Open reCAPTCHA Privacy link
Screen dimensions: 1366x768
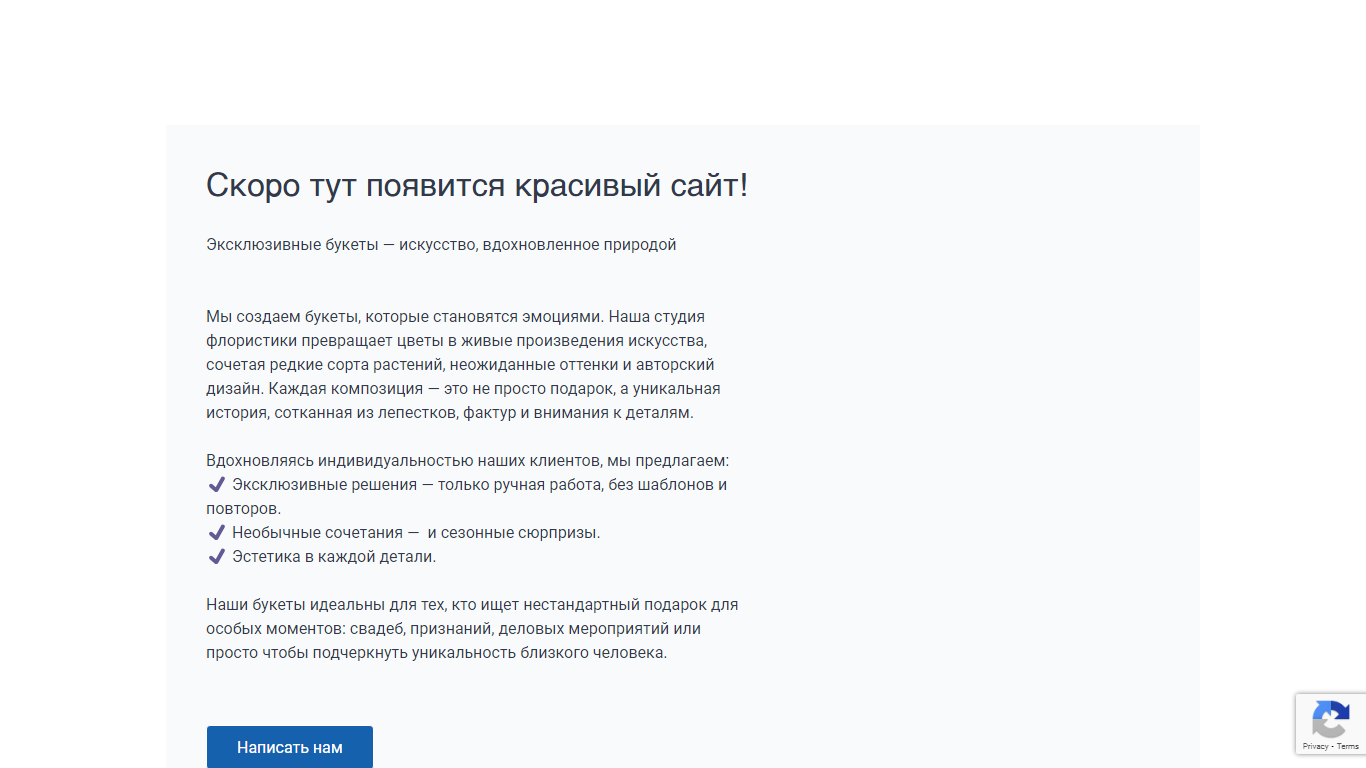point(1315,746)
